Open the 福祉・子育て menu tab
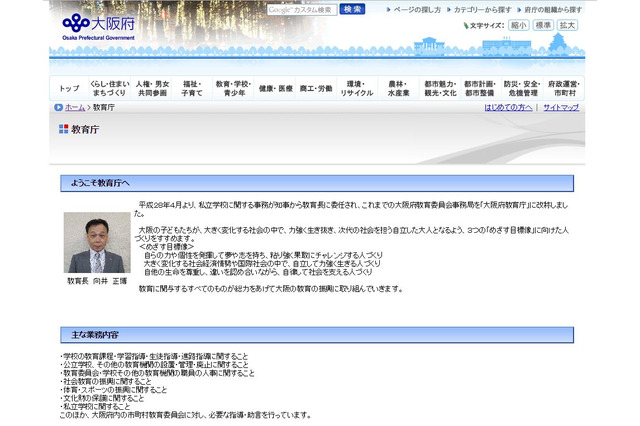 [x=192, y=88]
